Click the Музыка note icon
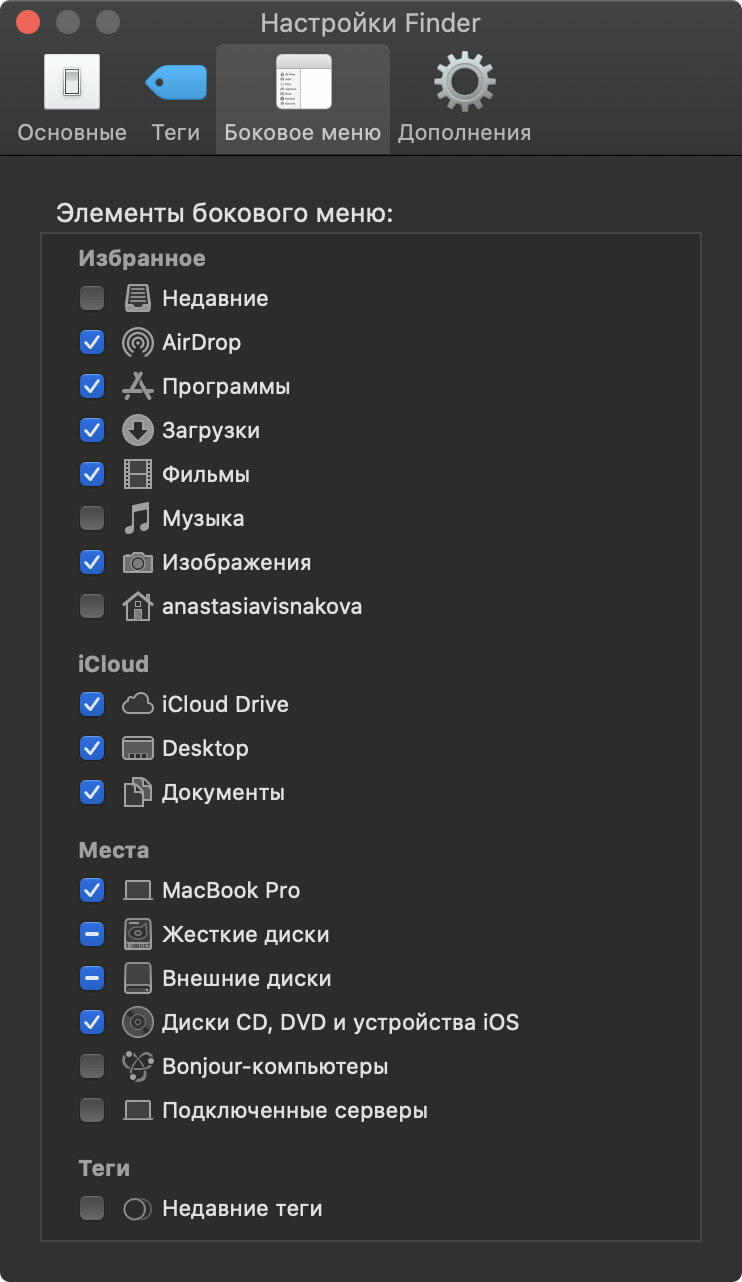Screen dimensions: 742x1282 [138, 519]
